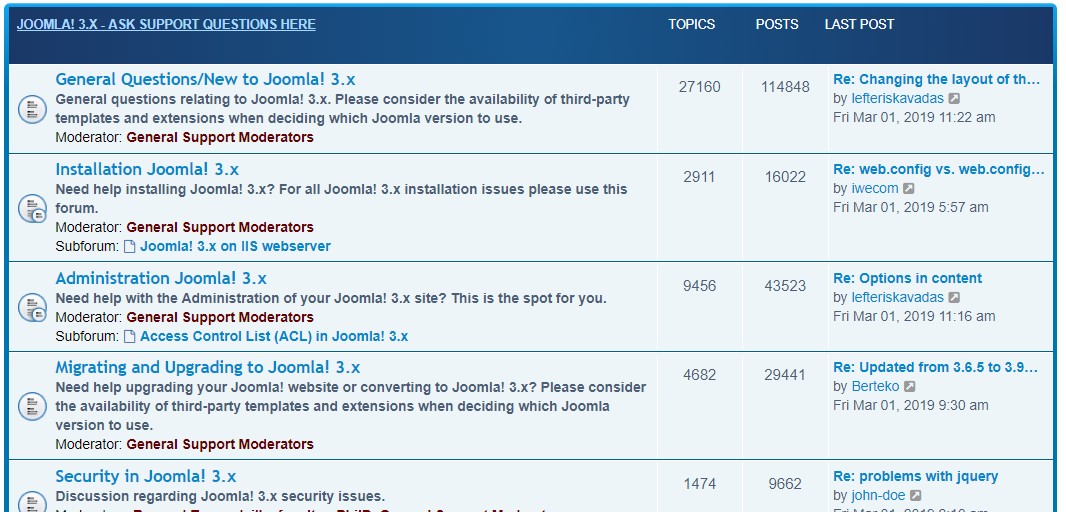
Task: Click General Support Moderators under Administration Joomla! 3.x
Action: tap(220, 317)
